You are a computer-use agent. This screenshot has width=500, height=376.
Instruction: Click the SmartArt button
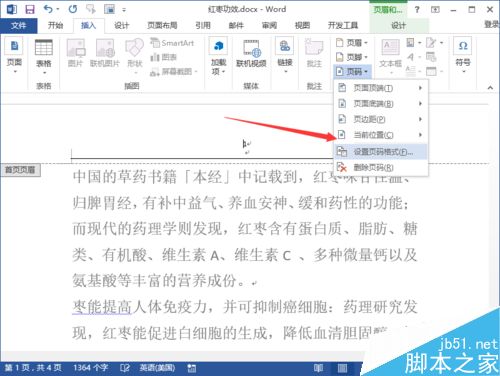(x=173, y=43)
